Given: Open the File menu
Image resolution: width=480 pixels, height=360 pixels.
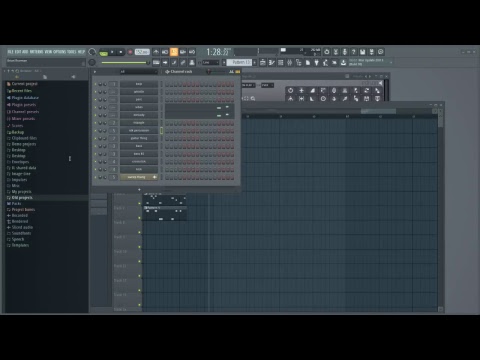Looking at the screenshot, I should pyautogui.click(x=10, y=52).
